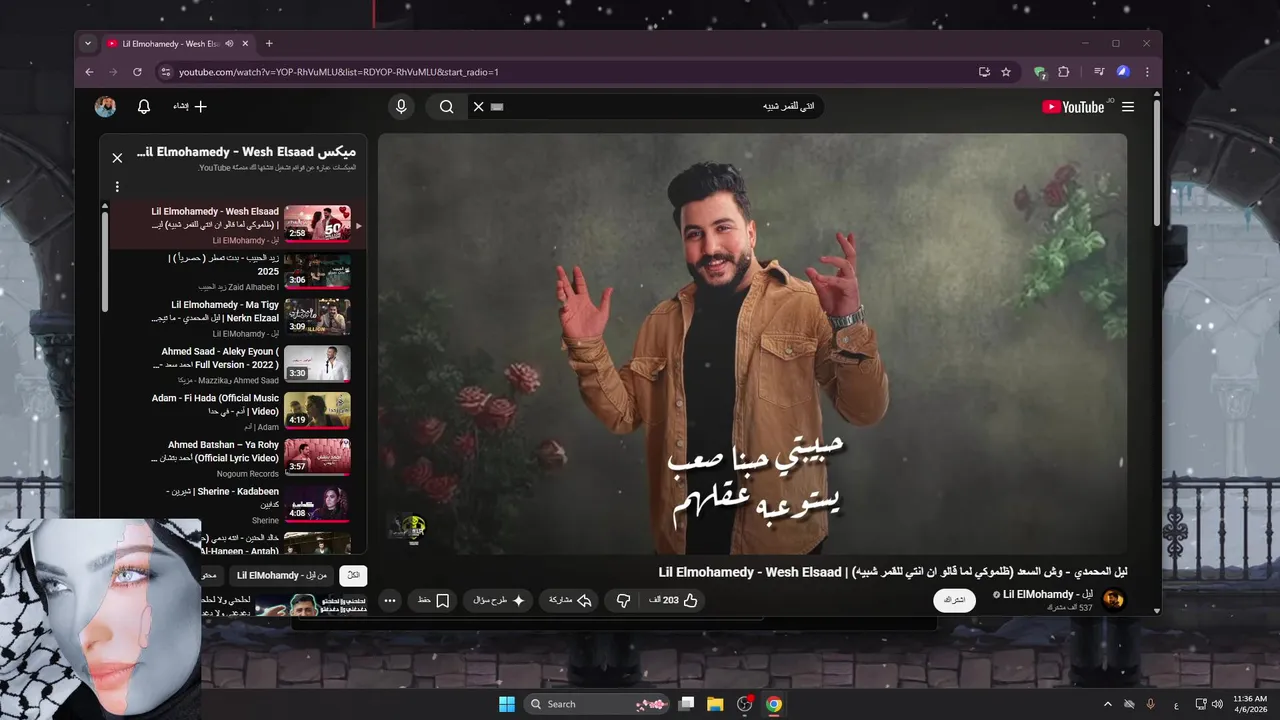Open the mix playlist three-dot menu
This screenshot has height=720, width=1280.
pos(117,187)
